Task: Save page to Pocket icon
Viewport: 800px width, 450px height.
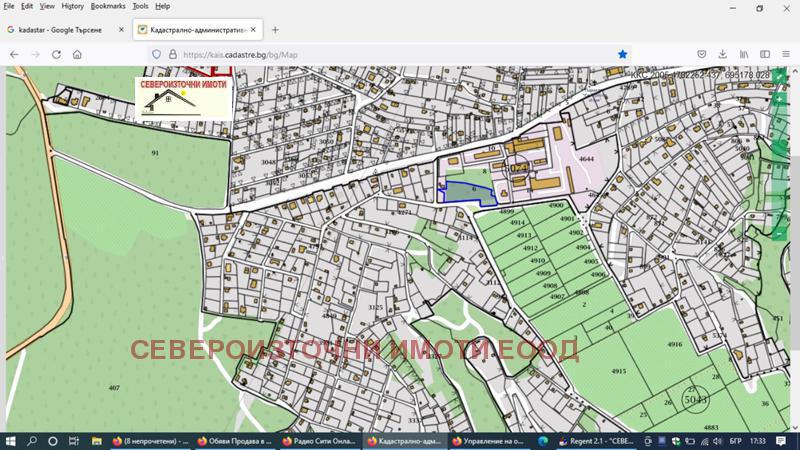Action: [x=701, y=54]
